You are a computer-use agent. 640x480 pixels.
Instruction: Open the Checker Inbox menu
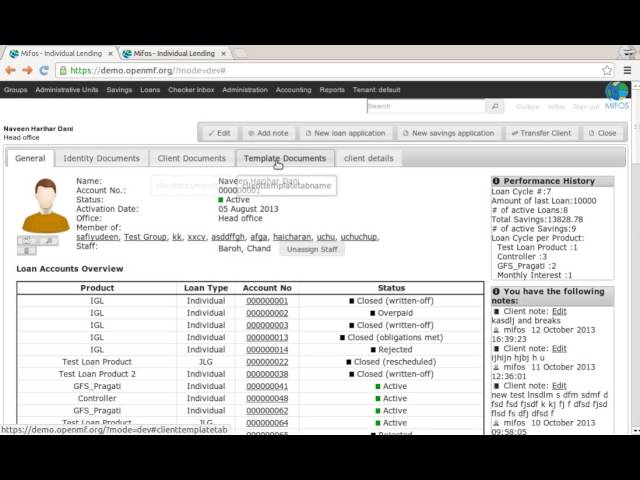click(x=191, y=90)
